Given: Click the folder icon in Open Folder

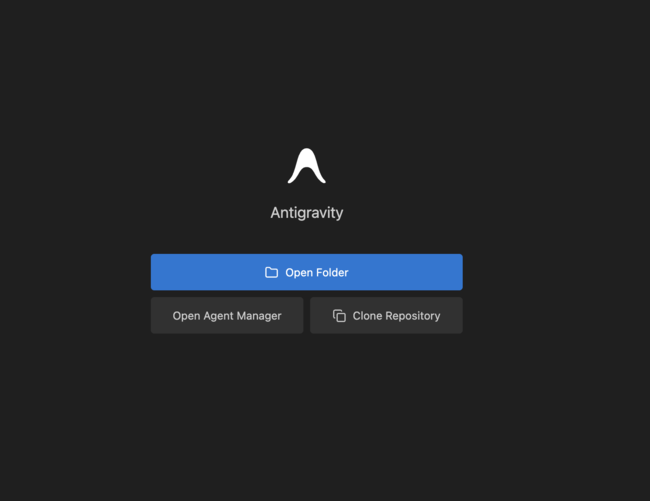Looking at the screenshot, I should 271,272.
